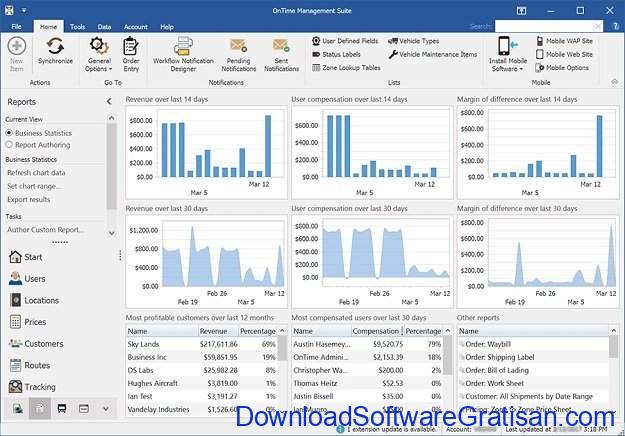The image size is (625, 436).
Task: Click the New Item button
Action: (17, 54)
